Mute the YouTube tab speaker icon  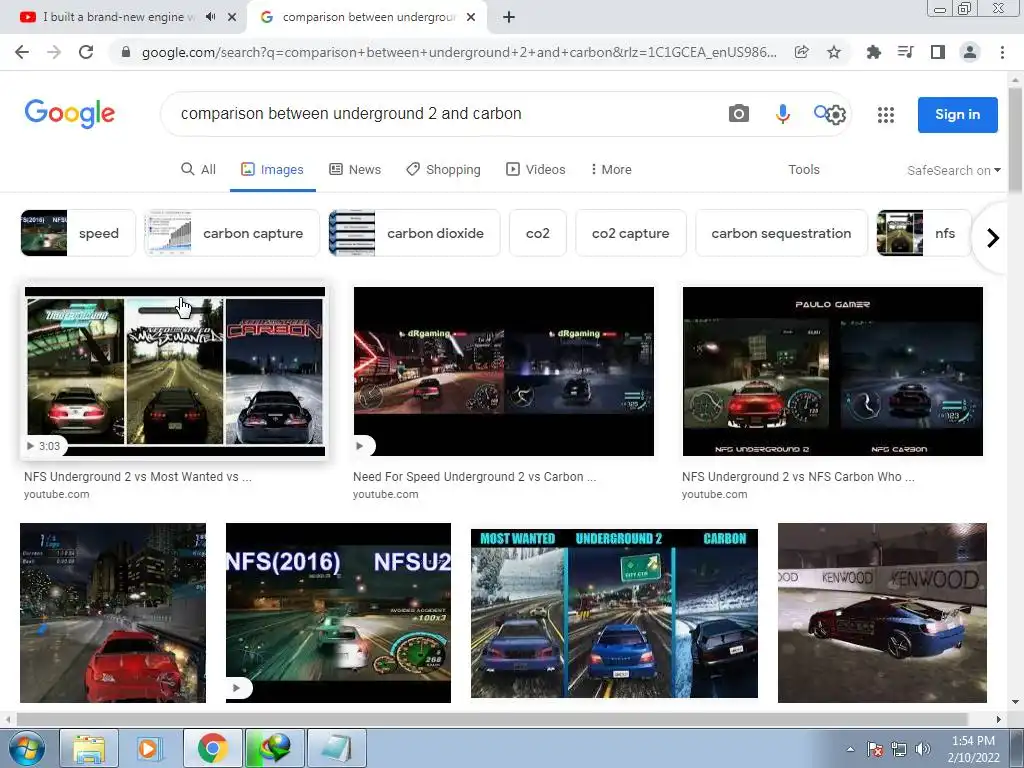(210, 17)
